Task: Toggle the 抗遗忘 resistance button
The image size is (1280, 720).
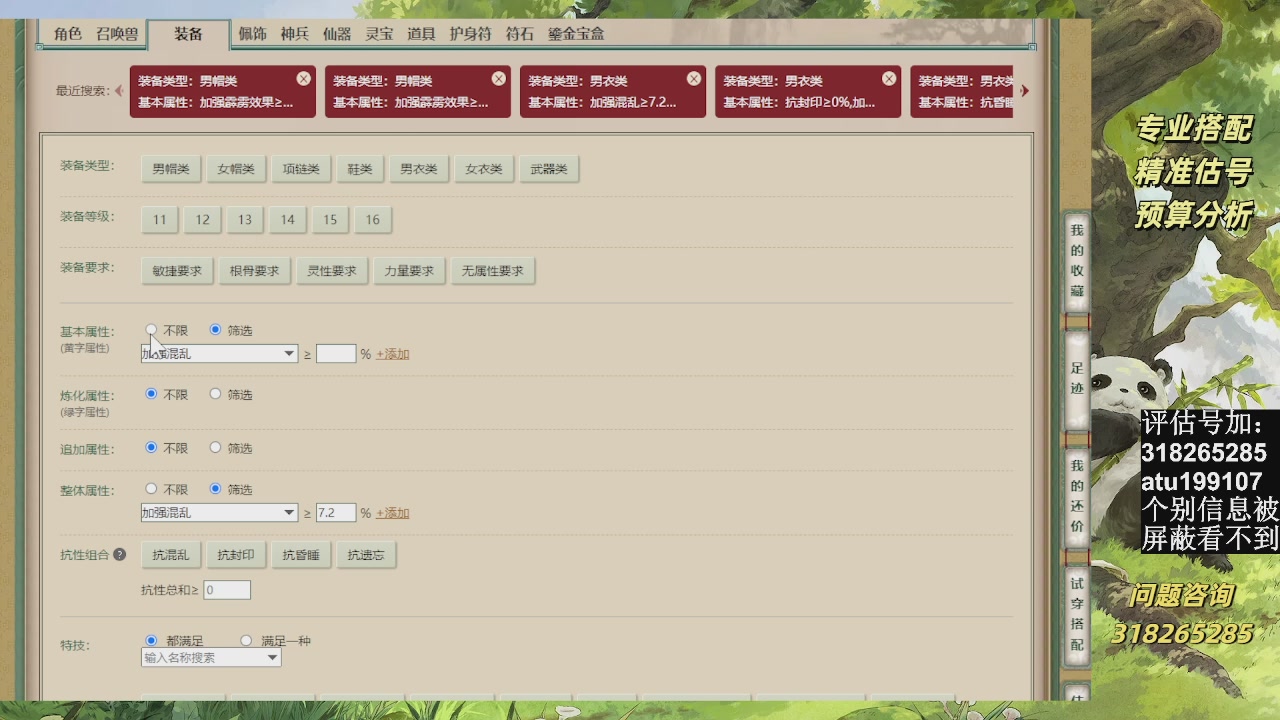Action: [x=366, y=555]
